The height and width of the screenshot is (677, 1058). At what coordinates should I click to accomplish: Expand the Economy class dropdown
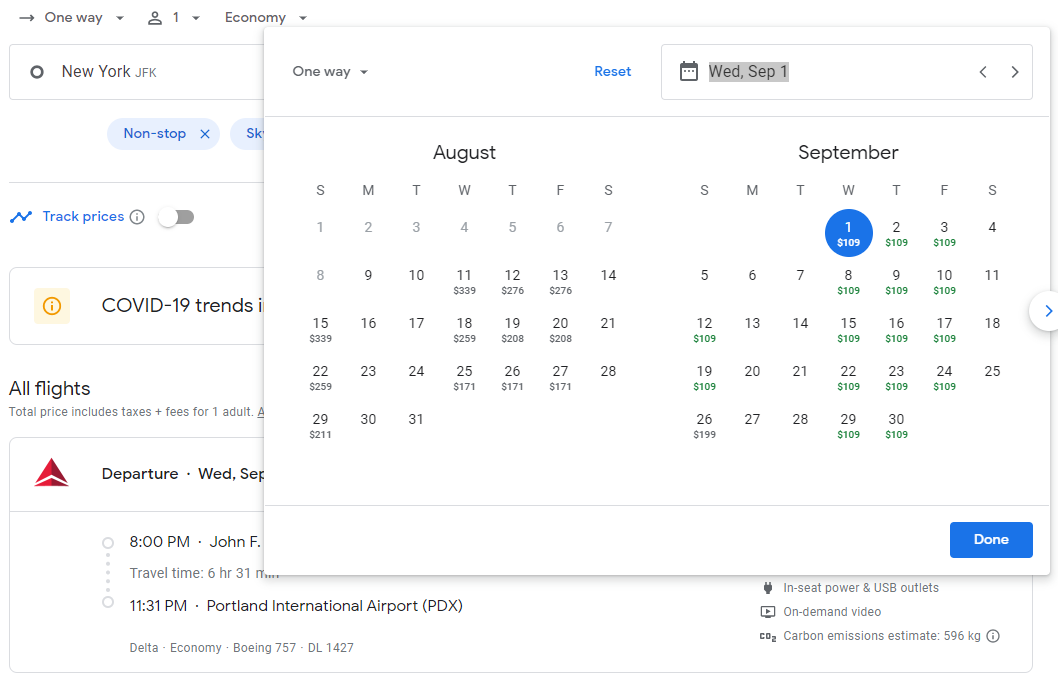pos(266,18)
